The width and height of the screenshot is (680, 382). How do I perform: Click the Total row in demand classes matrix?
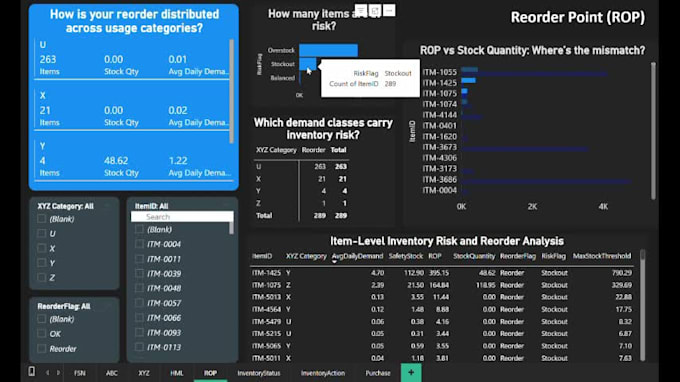(x=301, y=215)
